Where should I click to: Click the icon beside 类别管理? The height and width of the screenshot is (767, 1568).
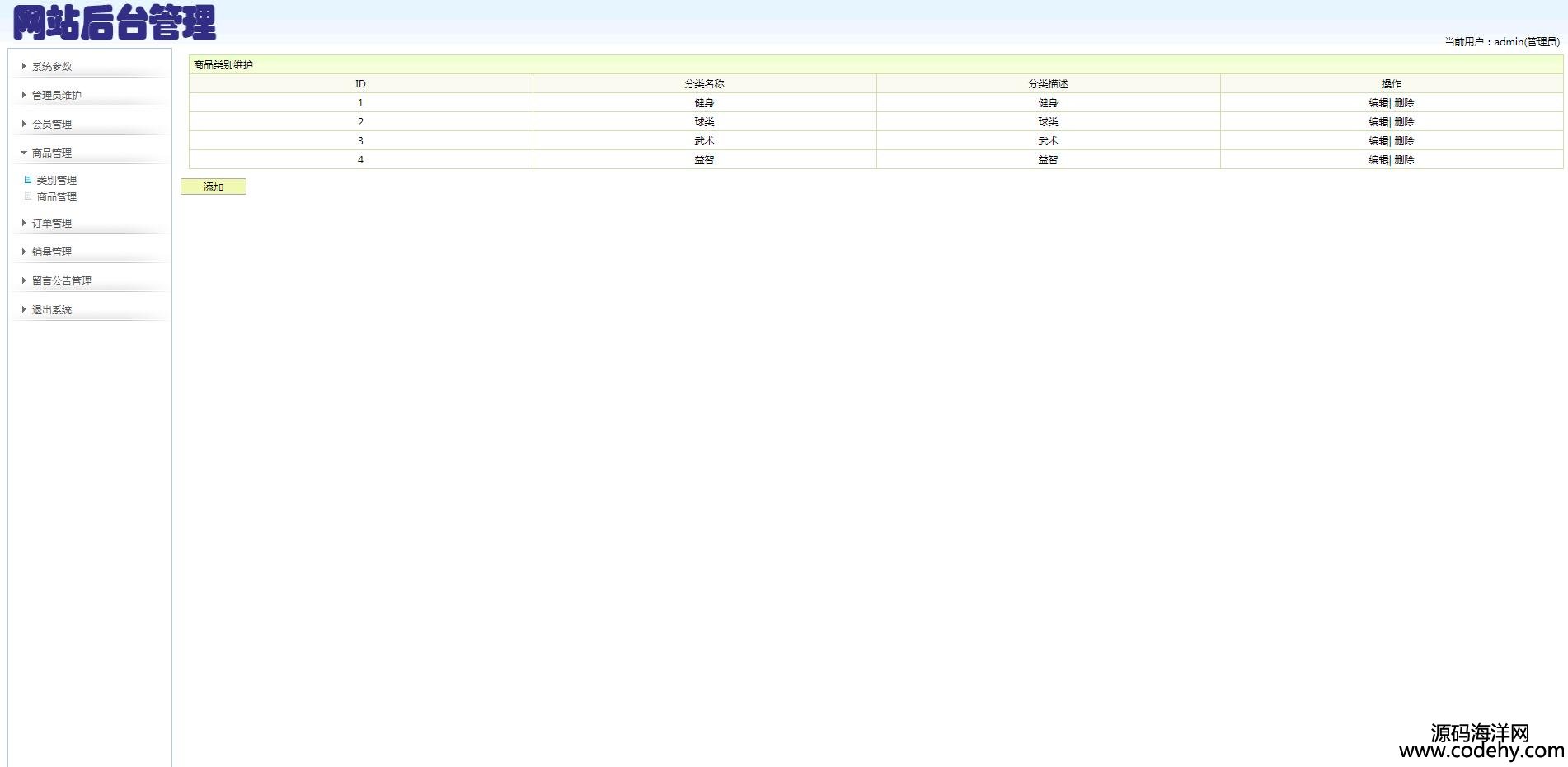(x=28, y=180)
